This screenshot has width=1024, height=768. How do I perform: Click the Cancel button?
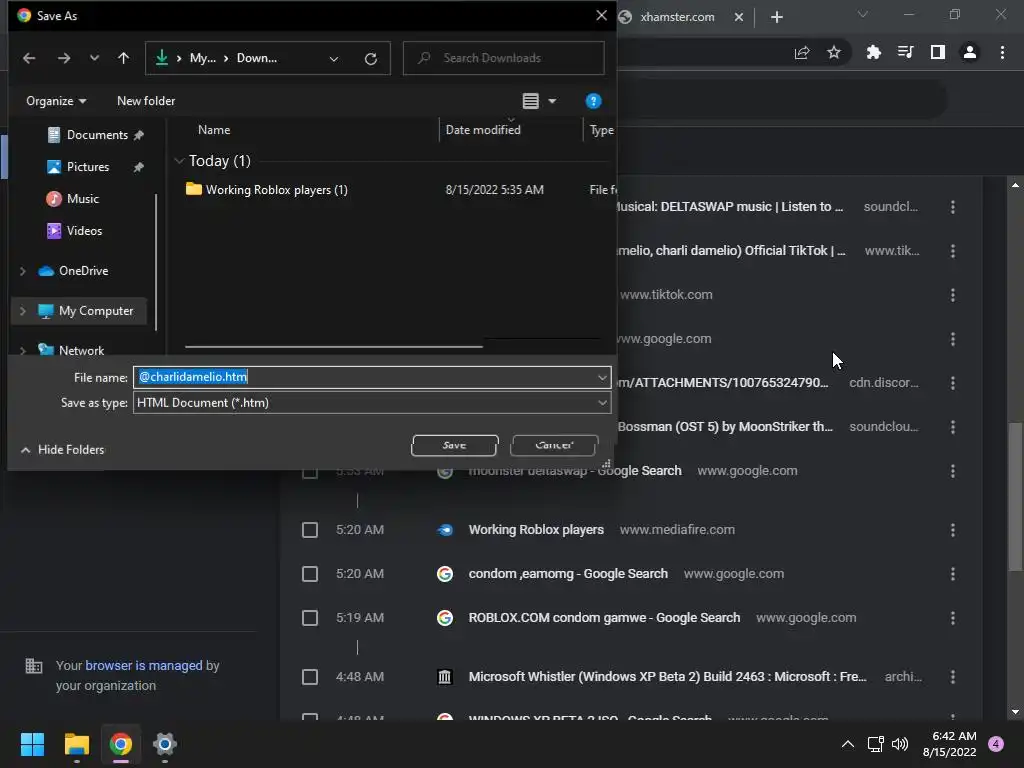554,445
